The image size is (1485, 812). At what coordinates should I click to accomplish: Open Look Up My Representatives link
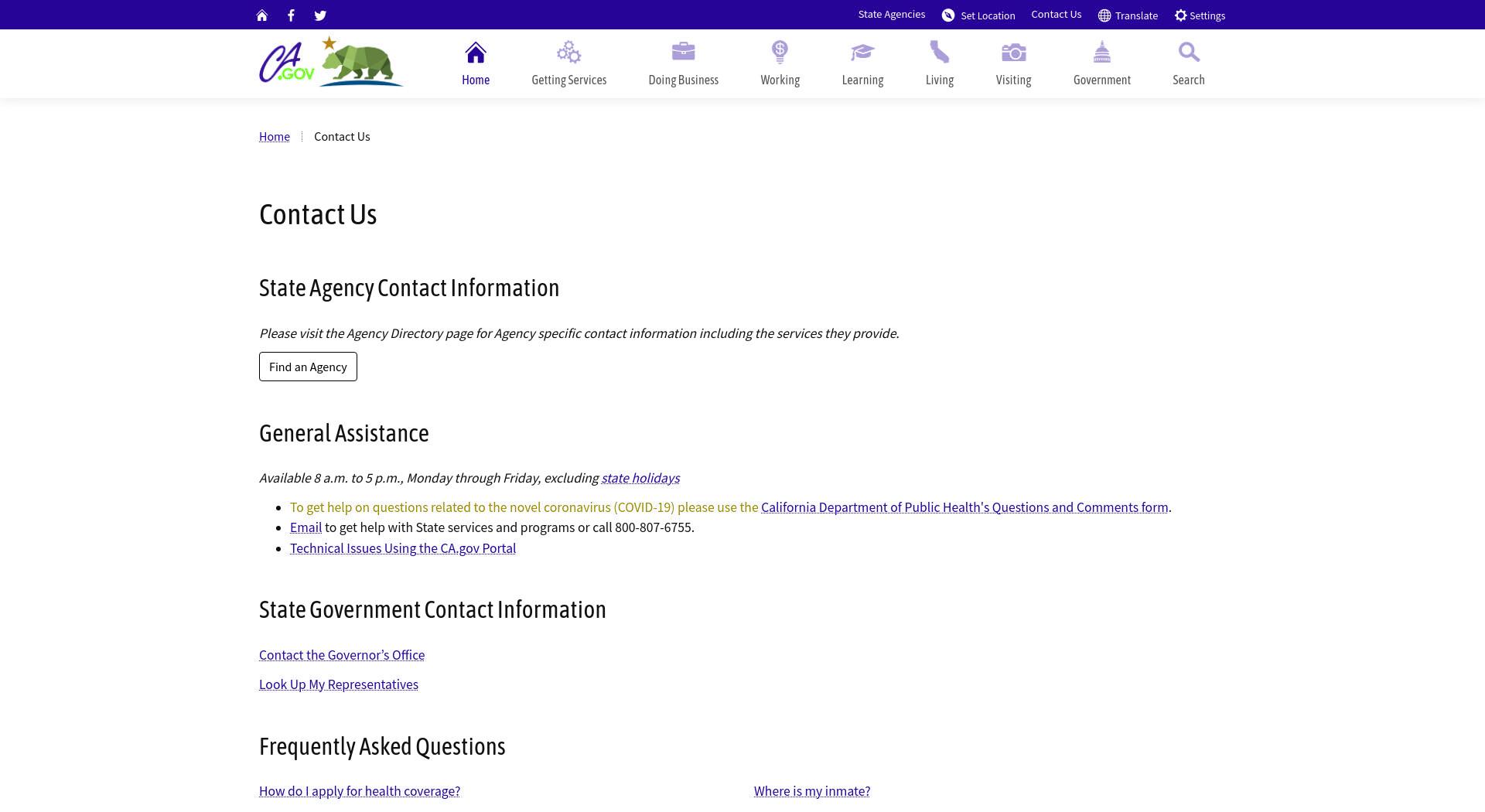tap(339, 684)
